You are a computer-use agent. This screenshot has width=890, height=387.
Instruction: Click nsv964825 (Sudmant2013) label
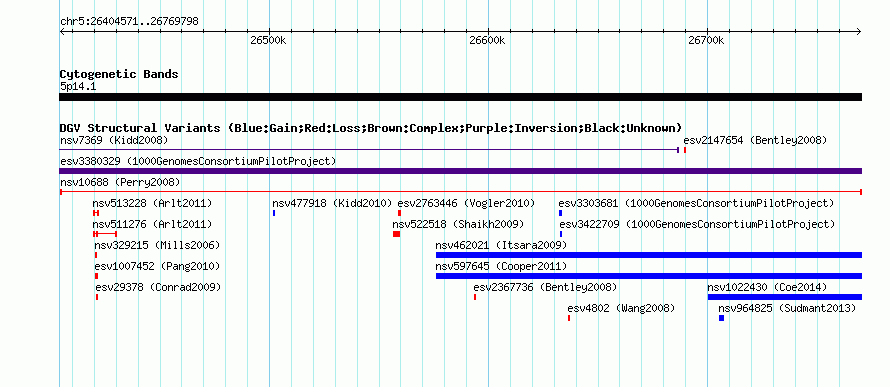click(787, 309)
